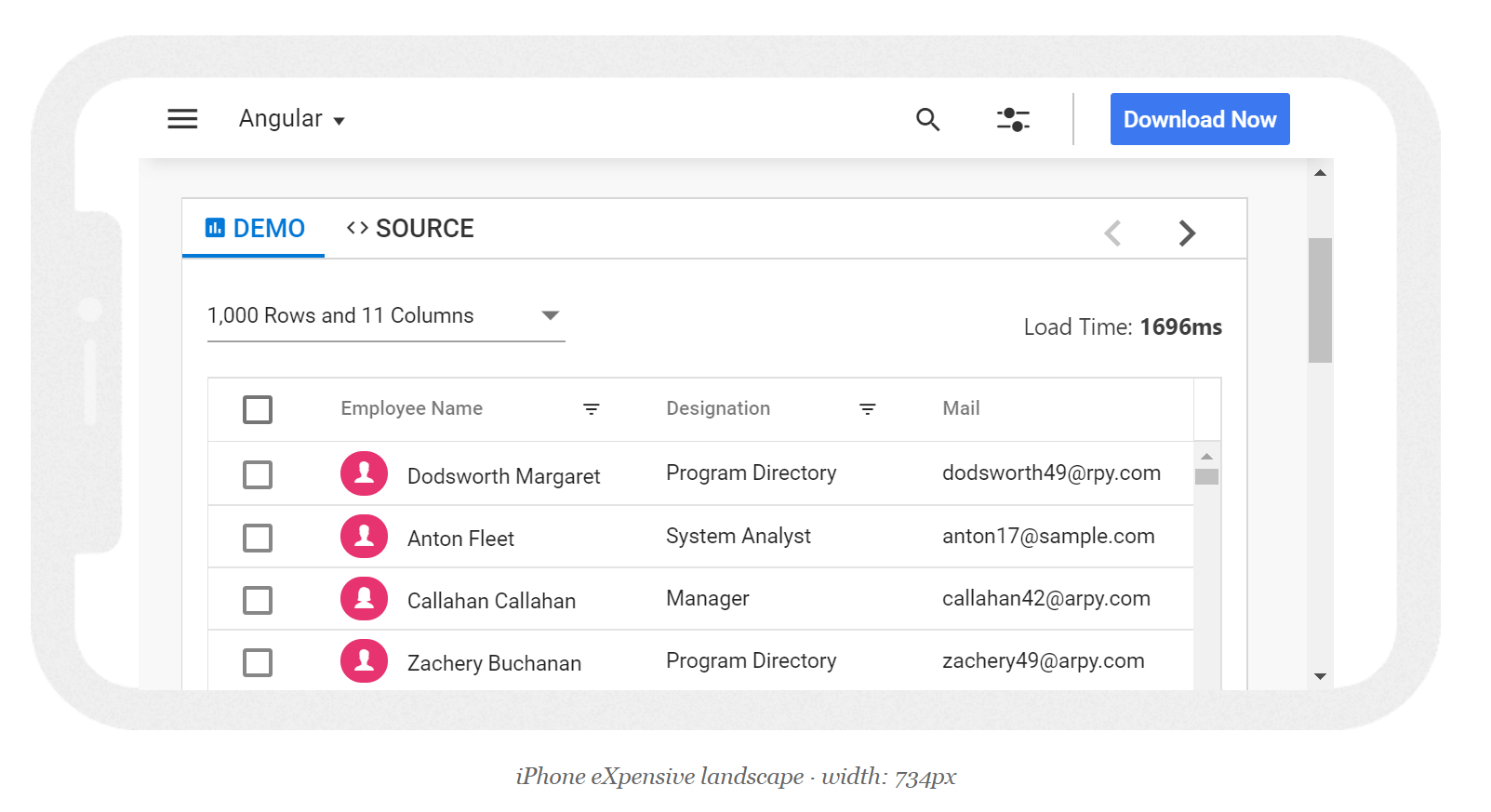Open the theme settings sliders icon
This screenshot has width=1491, height=812.
point(1013,119)
